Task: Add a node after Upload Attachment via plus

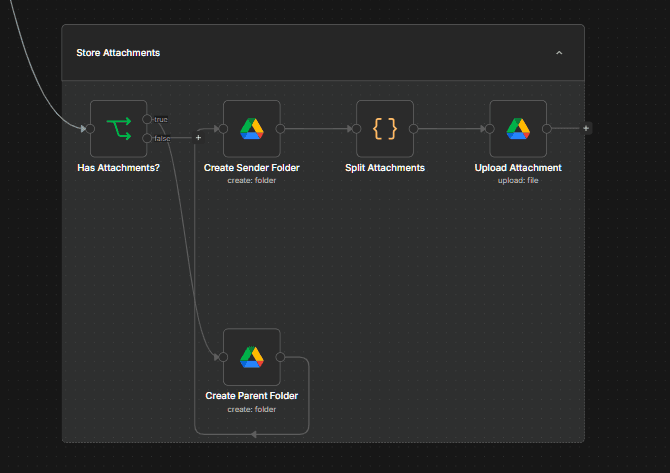Action: point(586,128)
